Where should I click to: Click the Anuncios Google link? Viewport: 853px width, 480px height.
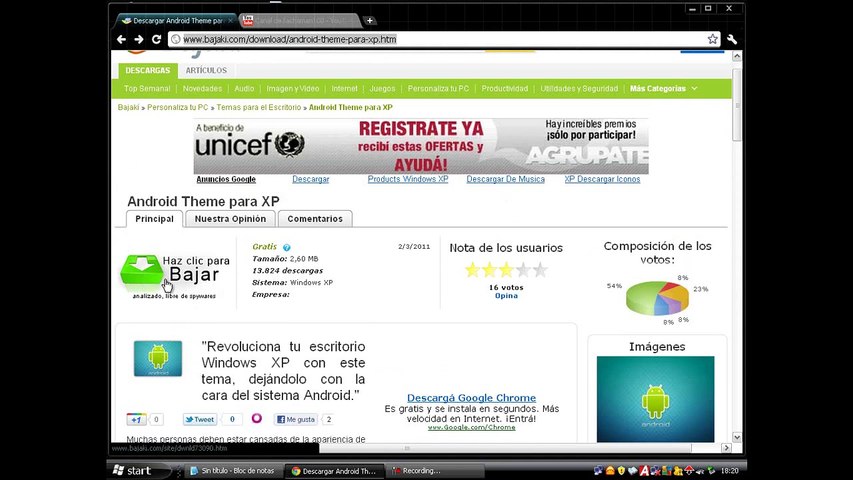coord(226,179)
